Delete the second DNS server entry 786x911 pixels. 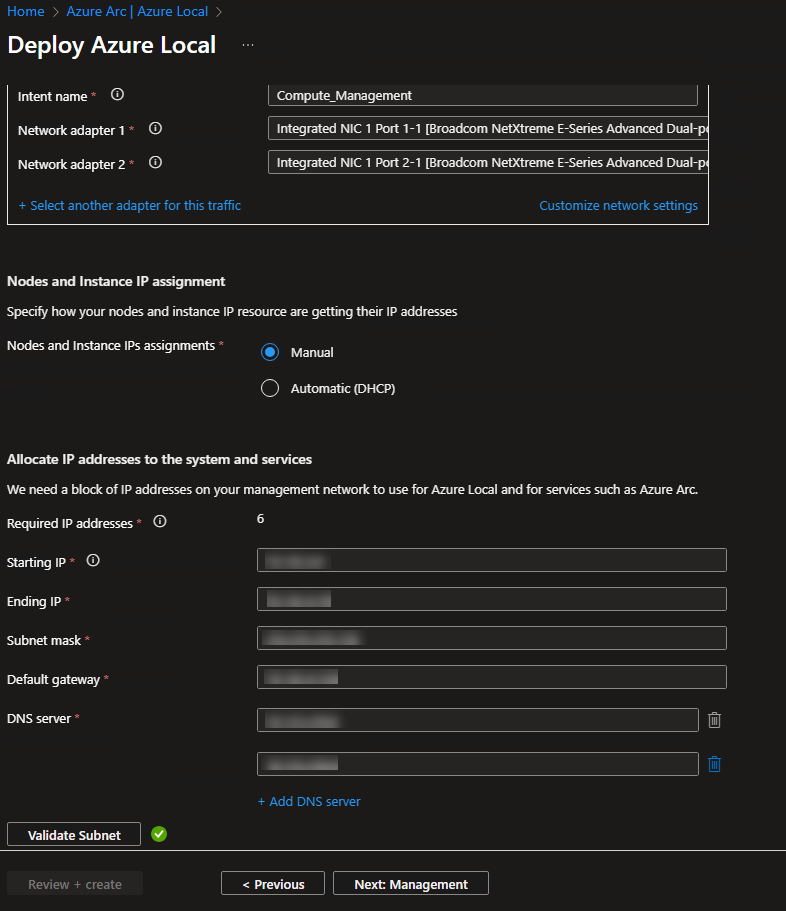[x=715, y=764]
